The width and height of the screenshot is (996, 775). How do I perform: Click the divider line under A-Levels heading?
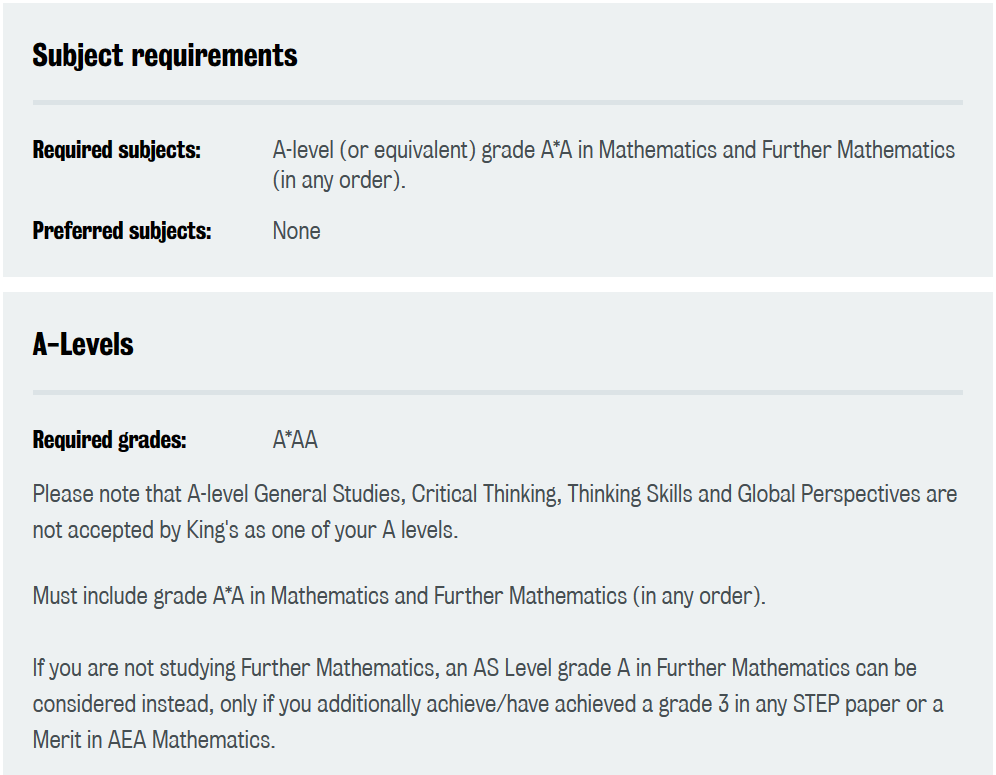(498, 393)
